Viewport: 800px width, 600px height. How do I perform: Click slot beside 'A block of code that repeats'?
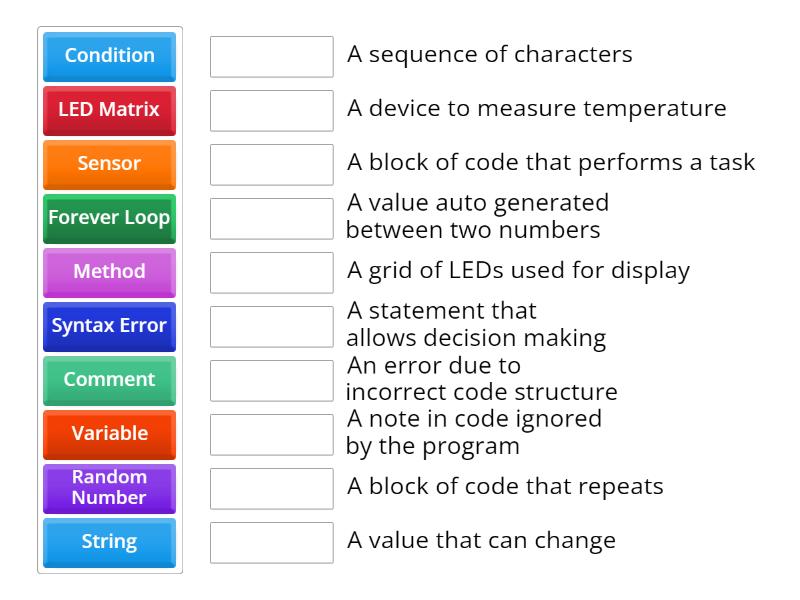pyautogui.click(x=271, y=488)
